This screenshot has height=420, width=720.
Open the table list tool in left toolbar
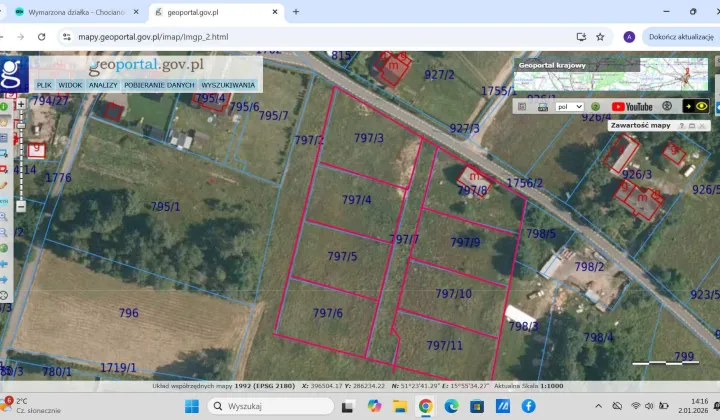[x=4, y=138]
